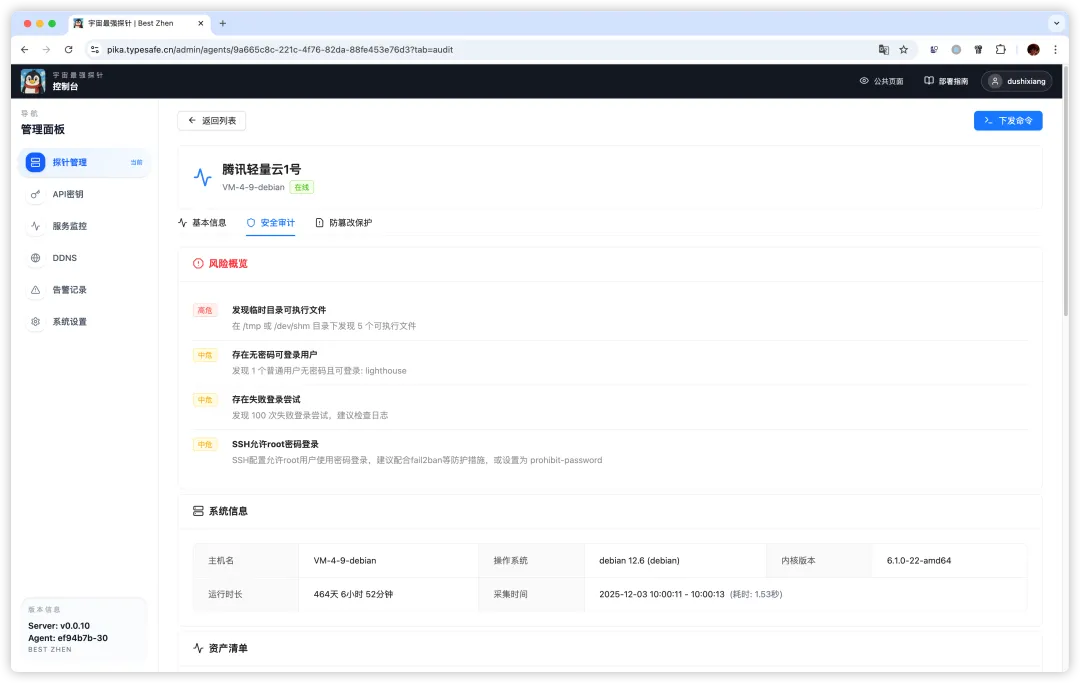This screenshot has height=683, width=1080.
Task: Click the 系统设置 gear icon
Action: coord(35,322)
